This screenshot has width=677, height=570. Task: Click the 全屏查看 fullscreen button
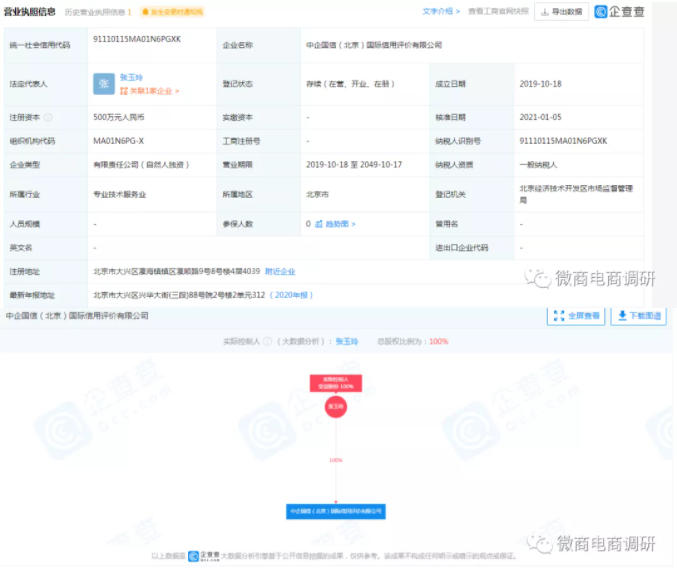(576, 316)
